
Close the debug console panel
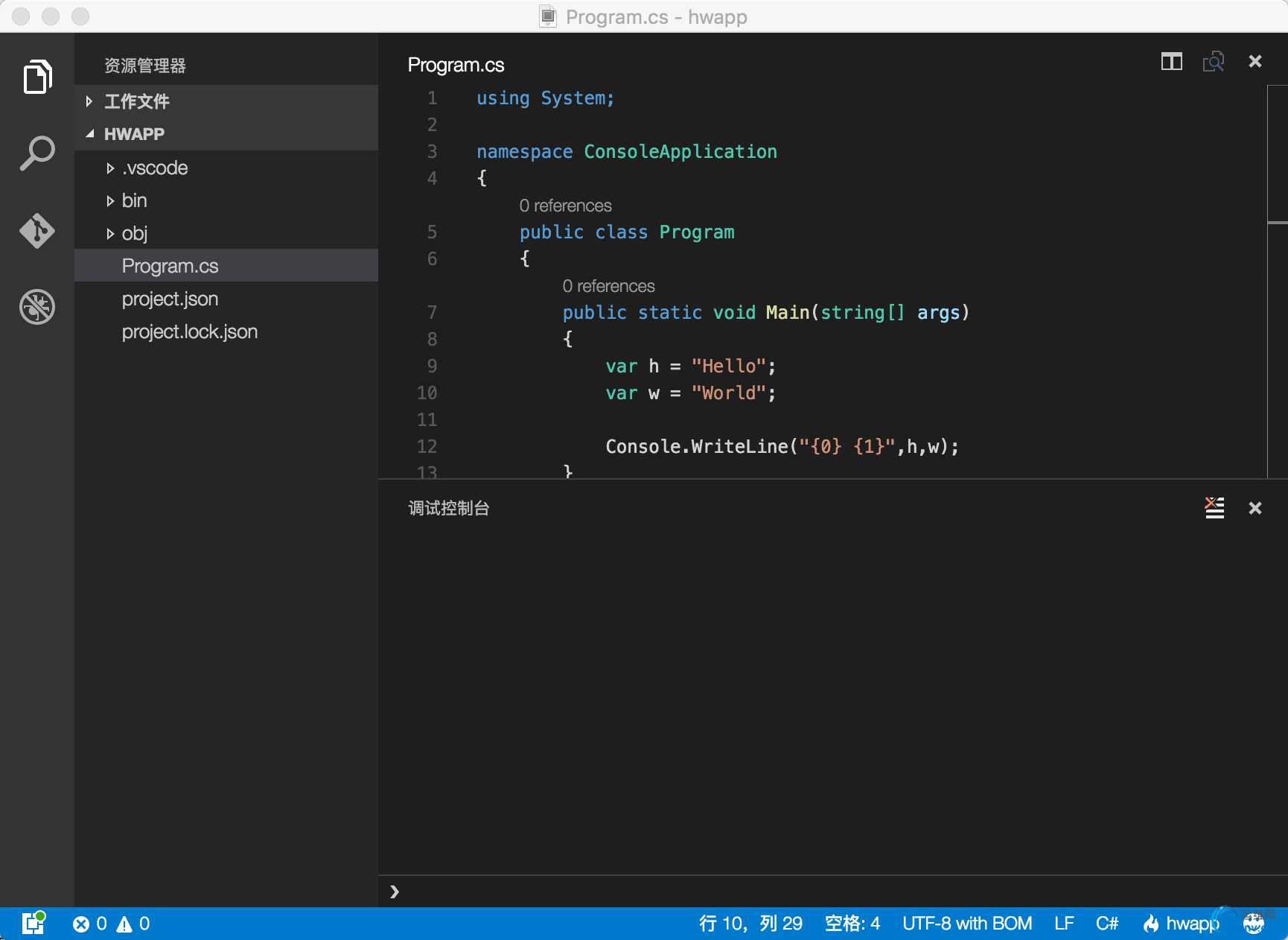point(1255,508)
